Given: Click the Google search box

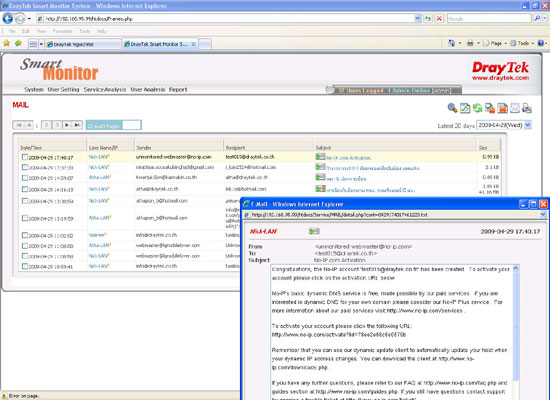Looking at the screenshot, I should click(489, 19).
